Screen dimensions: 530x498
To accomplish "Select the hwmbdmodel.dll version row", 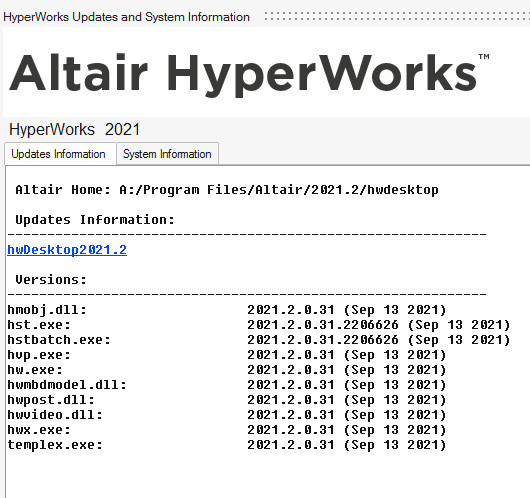I will point(227,385).
